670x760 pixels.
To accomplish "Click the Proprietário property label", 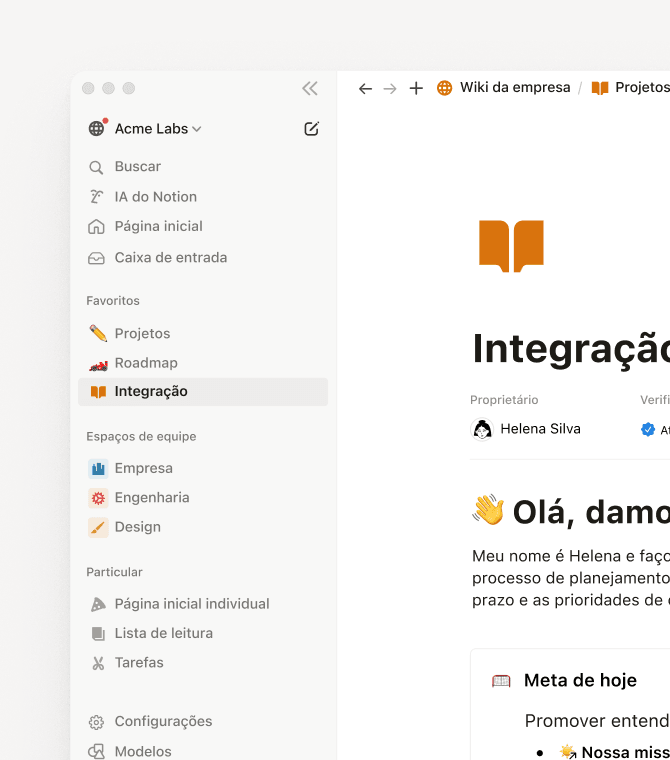I will point(504,400).
